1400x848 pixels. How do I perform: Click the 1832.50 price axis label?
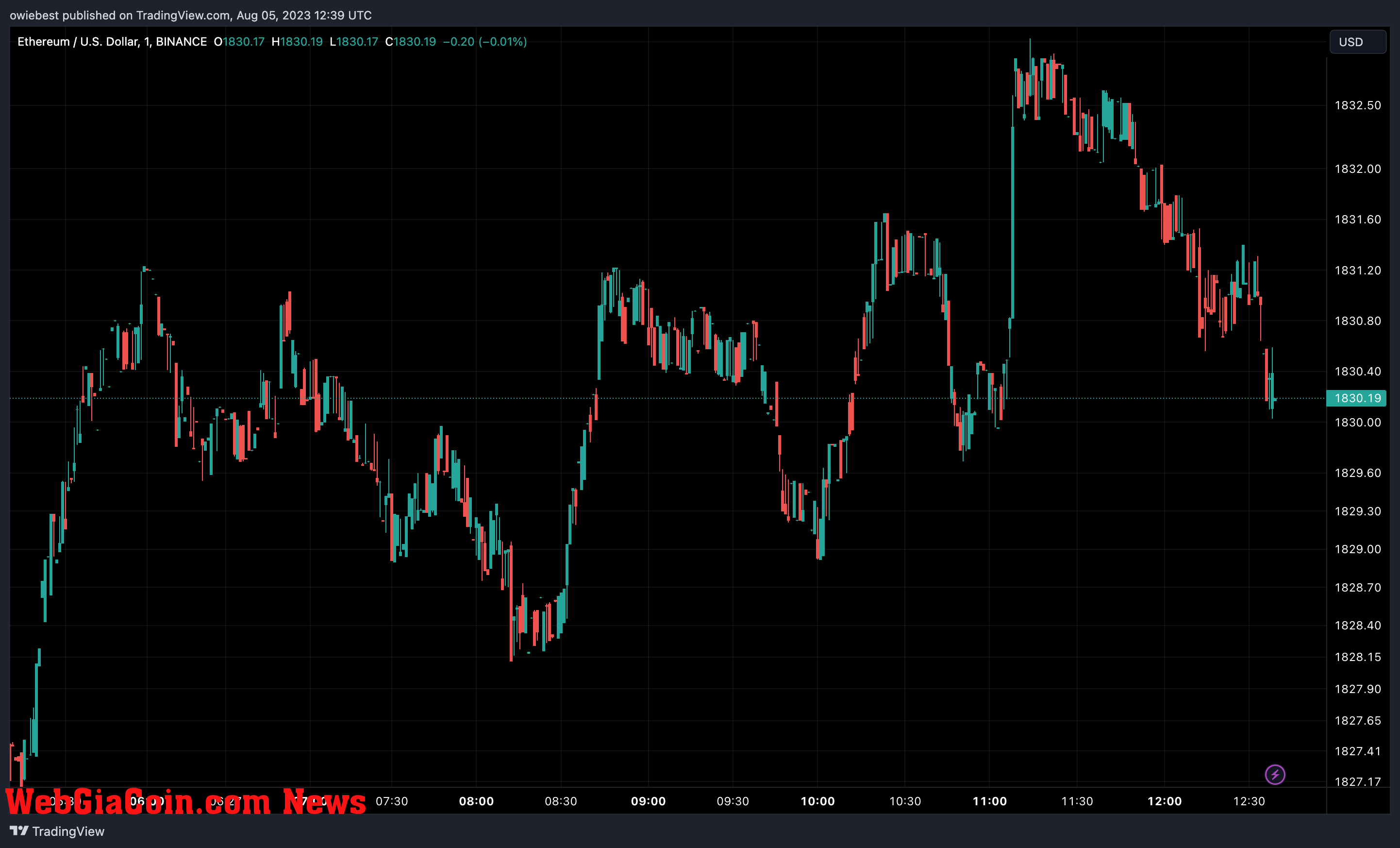pyautogui.click(x=1357, y=105)
